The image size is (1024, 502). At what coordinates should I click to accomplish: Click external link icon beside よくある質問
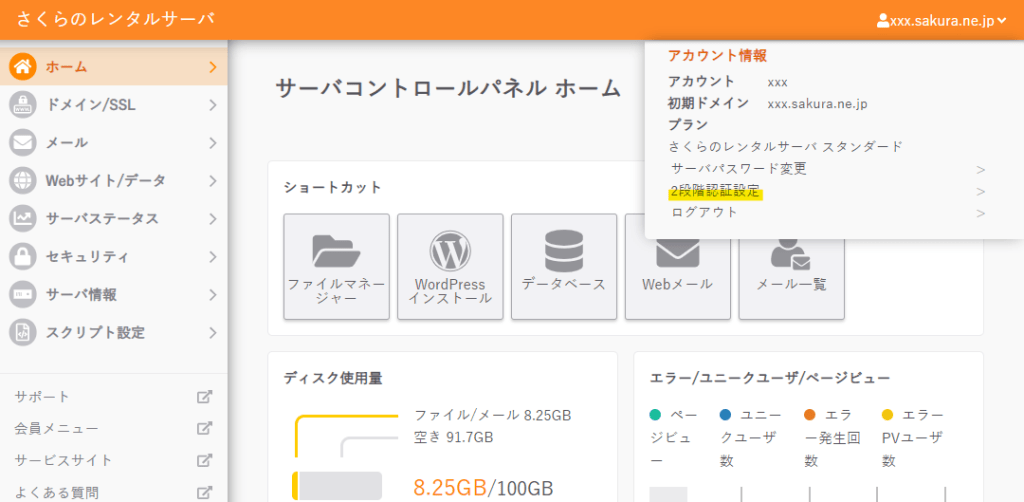click(x=205, y=492)
